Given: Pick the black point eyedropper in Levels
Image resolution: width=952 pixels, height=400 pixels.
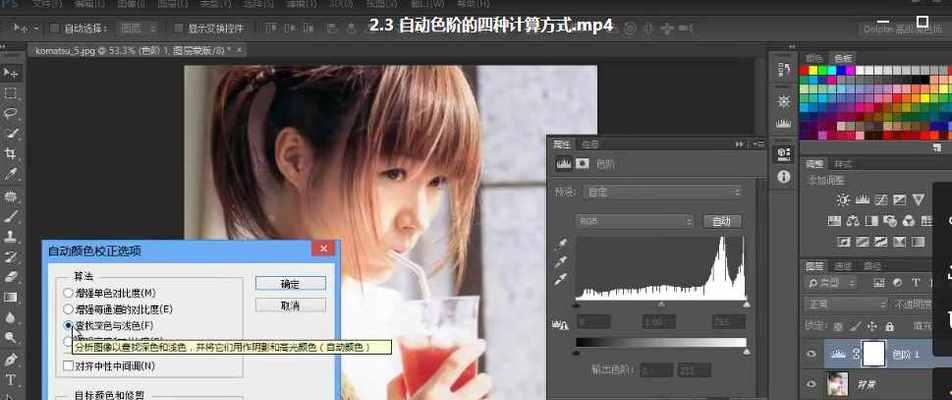Looking at the screenshot, I should (x=562, y=244).
